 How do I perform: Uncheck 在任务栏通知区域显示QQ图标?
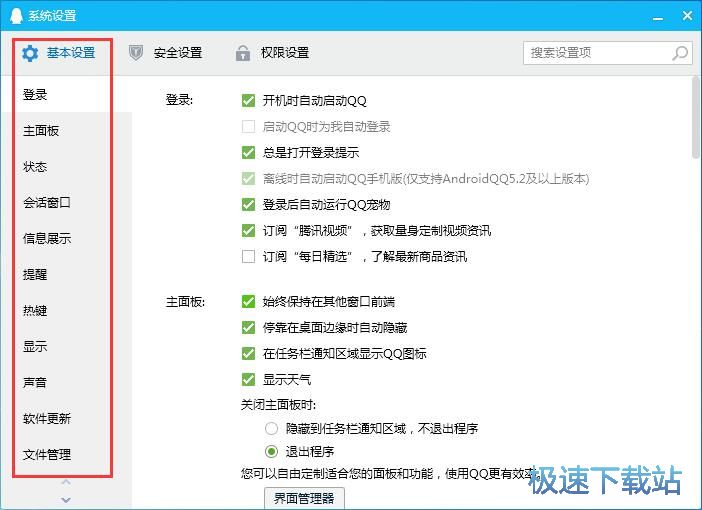(x=248, y=353)
